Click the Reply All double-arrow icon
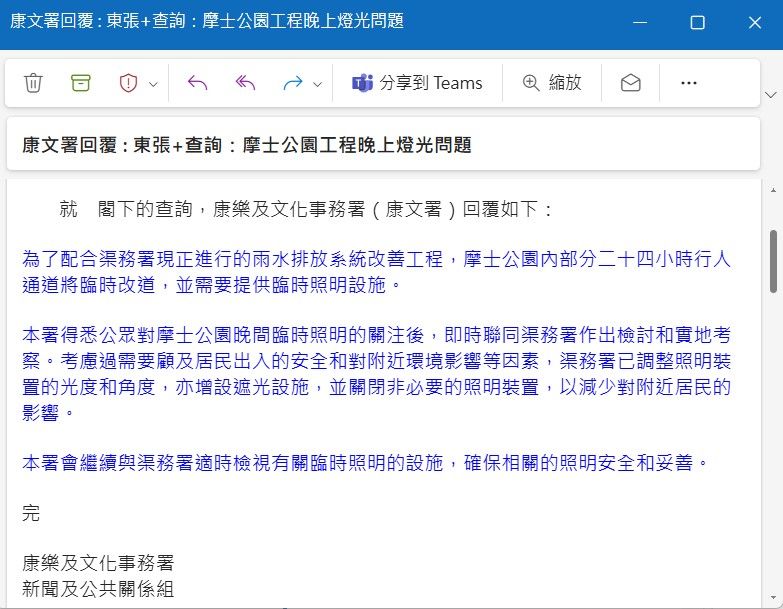 coord(245,83)
